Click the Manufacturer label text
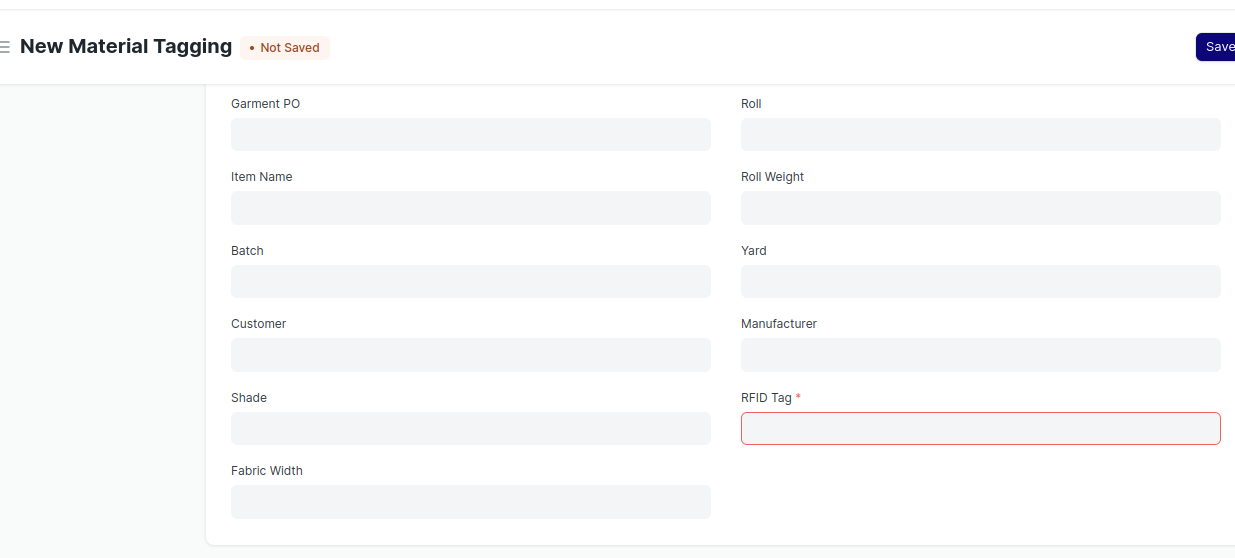Viewport: 1235px width, 558px height. click(779, 324)
